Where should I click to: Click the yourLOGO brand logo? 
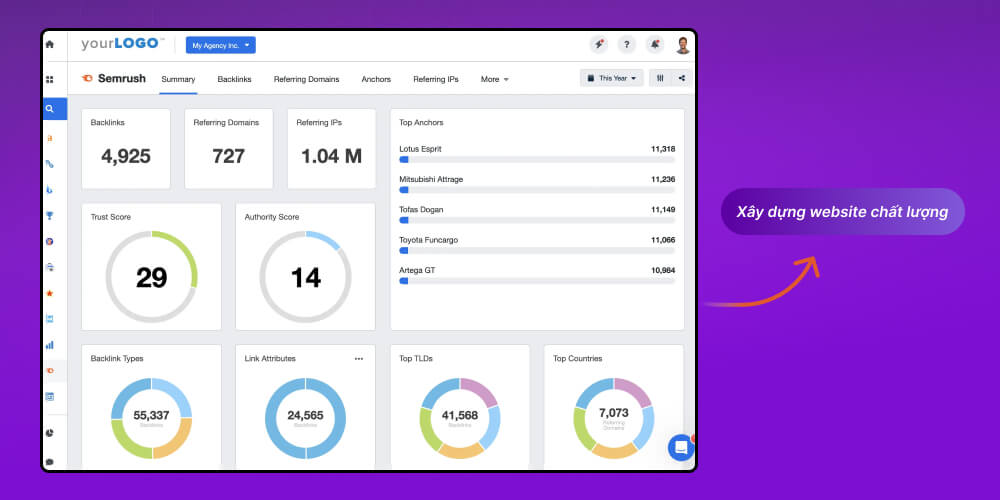(x=122, y=44)
